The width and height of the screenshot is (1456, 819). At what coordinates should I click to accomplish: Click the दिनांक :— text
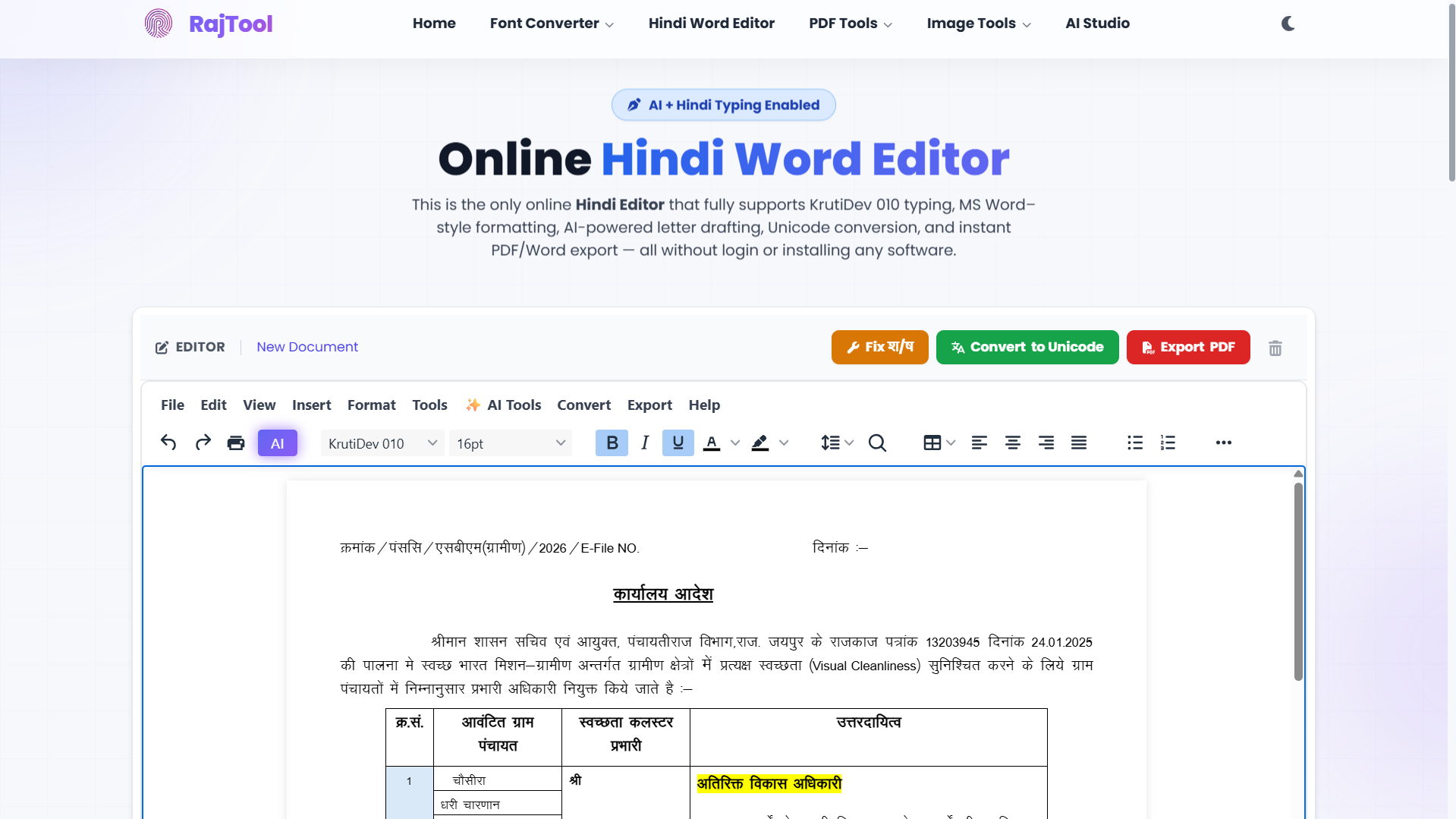point(840,547)
